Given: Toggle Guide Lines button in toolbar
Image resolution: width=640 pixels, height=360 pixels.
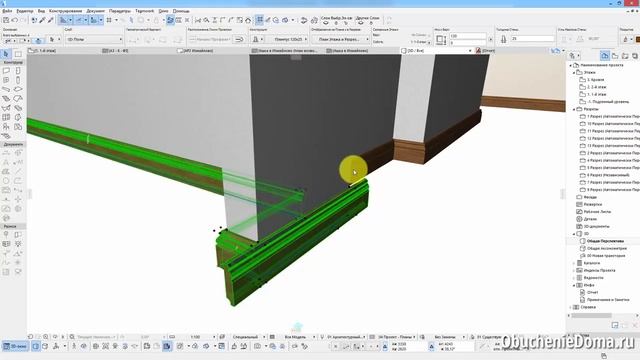Looking at the screenshot, I should tap(64, 20).
